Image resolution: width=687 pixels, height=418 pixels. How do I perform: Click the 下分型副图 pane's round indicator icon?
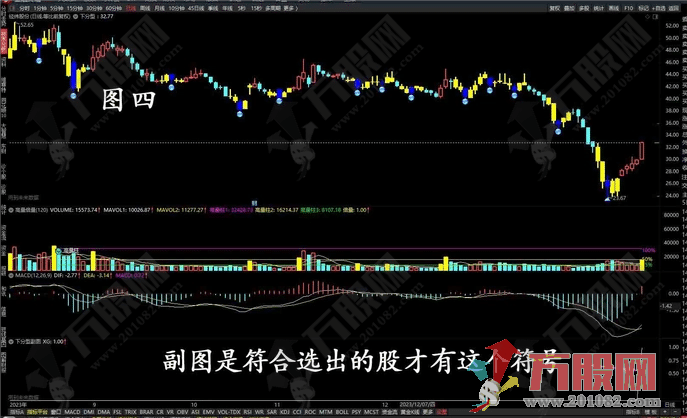pos(11,341)
